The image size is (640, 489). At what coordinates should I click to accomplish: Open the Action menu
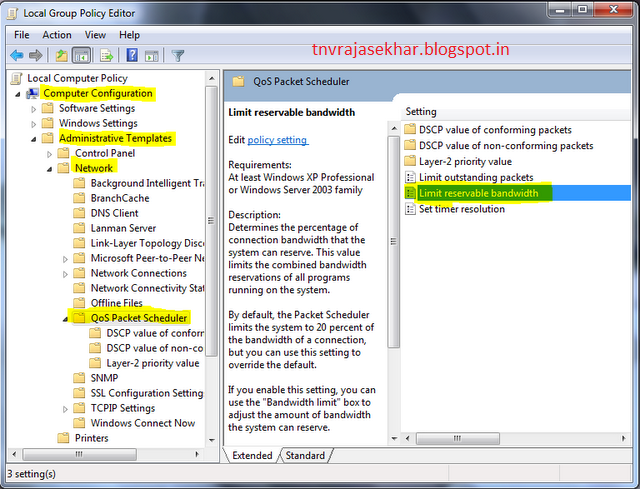(57, 35)
